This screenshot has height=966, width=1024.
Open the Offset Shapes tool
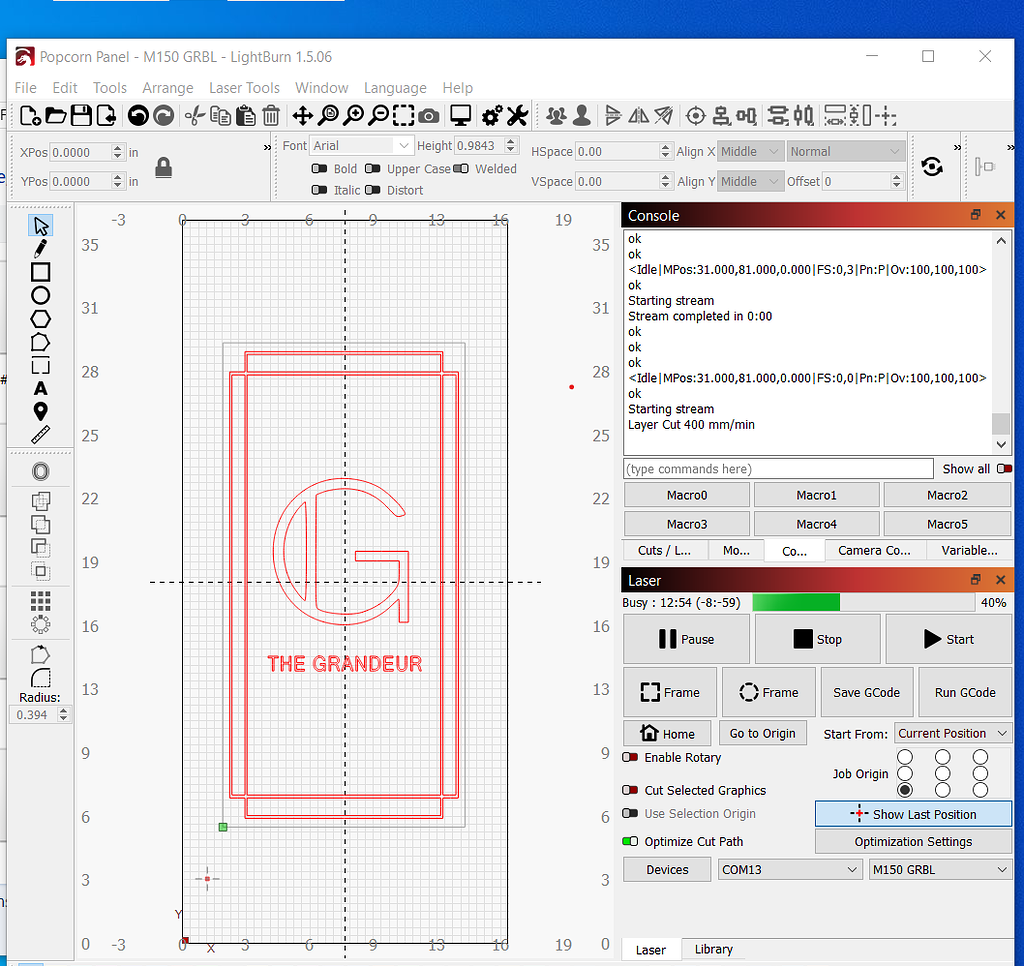pyautogui.click(x=40, y=472)
